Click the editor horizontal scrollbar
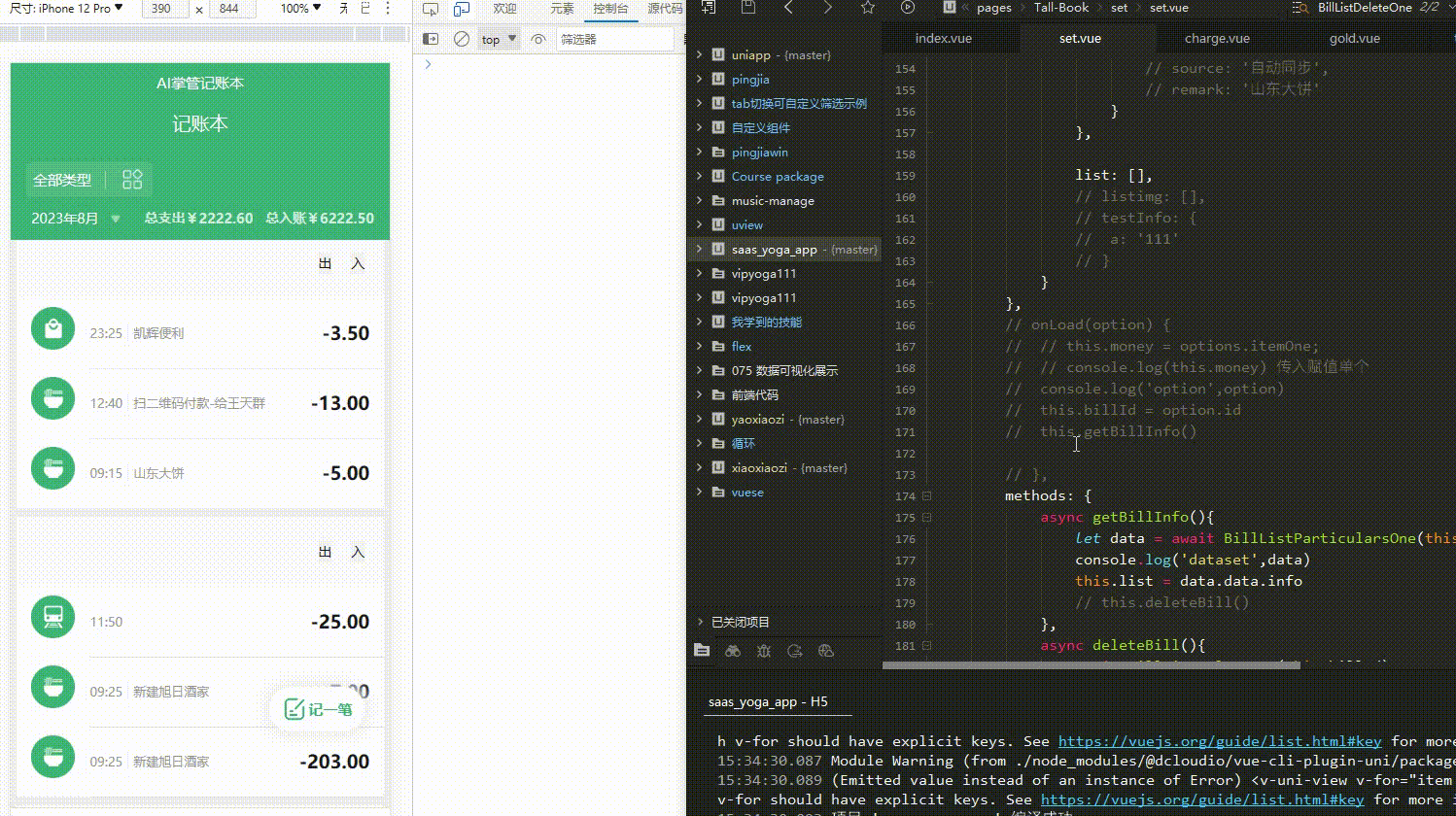 click(x=1091, y=665)
